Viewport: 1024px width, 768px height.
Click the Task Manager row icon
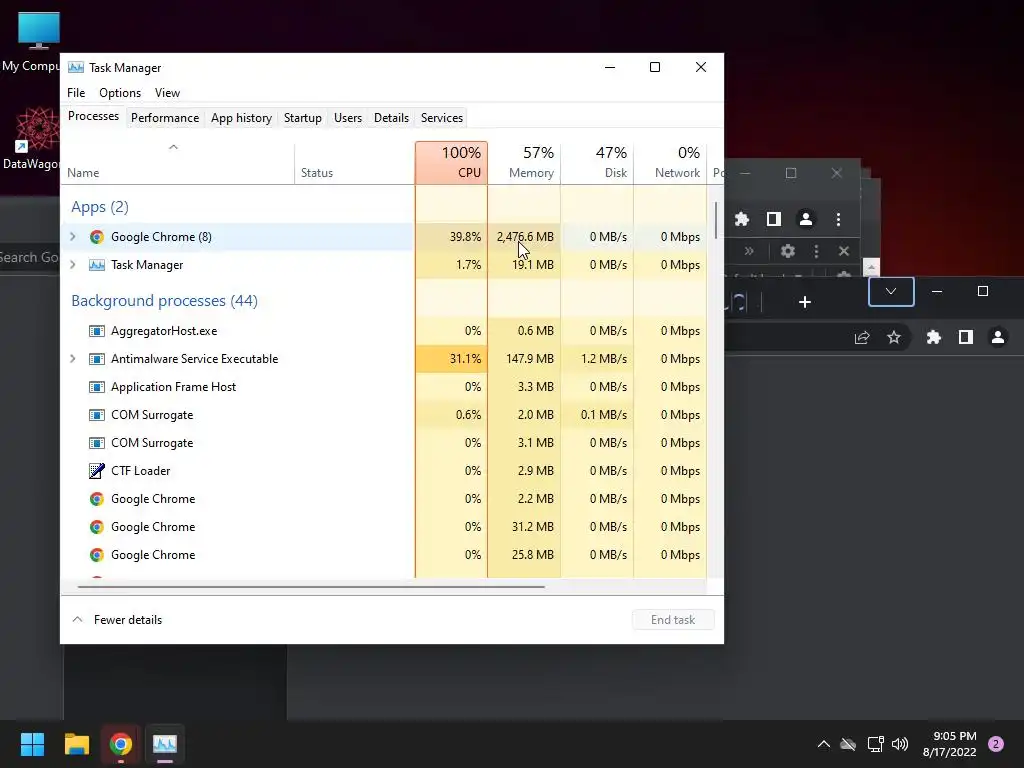(97, 264)
